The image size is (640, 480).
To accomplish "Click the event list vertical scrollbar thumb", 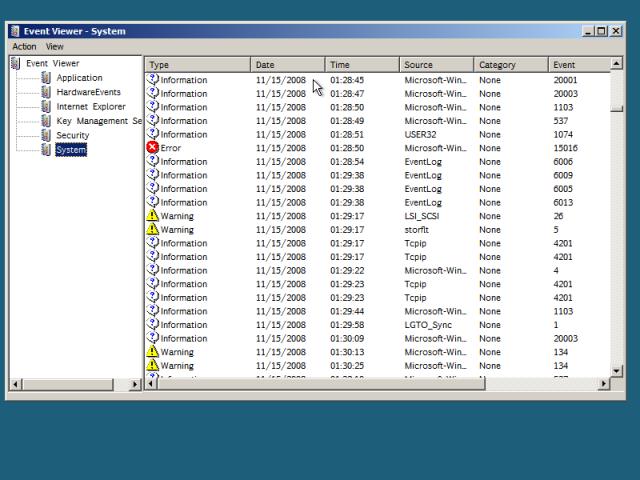I will click(617, 109).
